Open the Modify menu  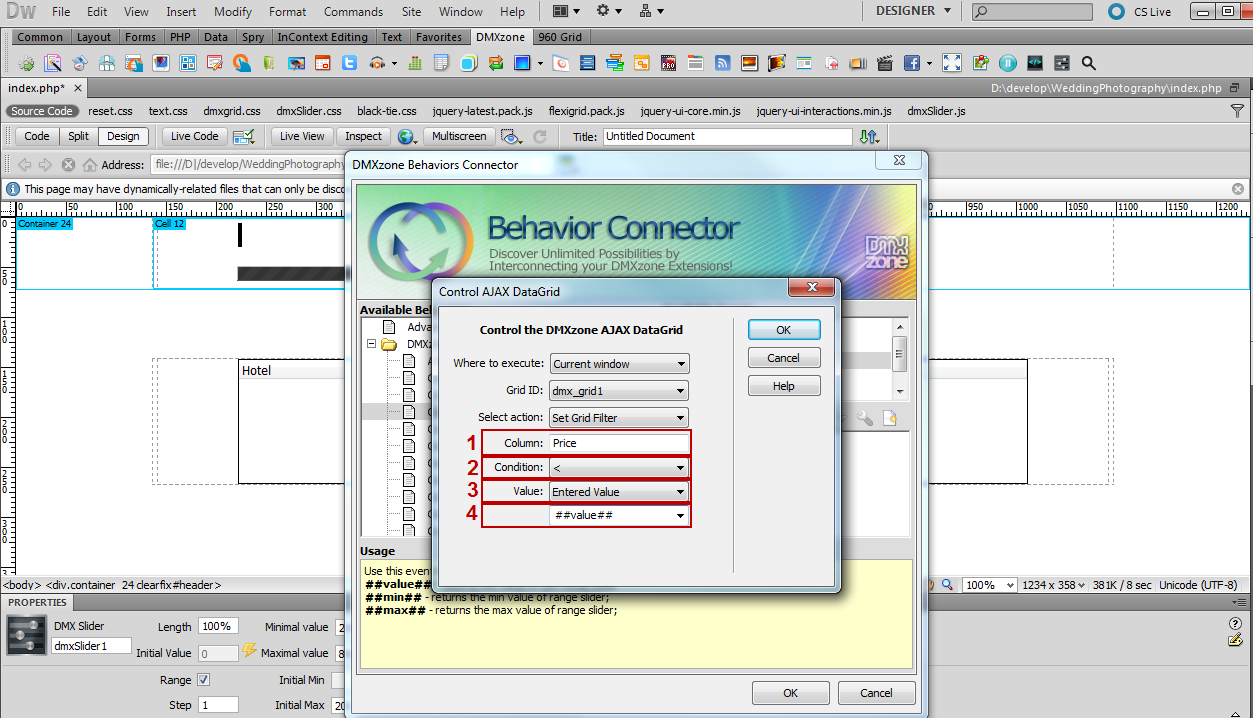click(x=233, y=12)
